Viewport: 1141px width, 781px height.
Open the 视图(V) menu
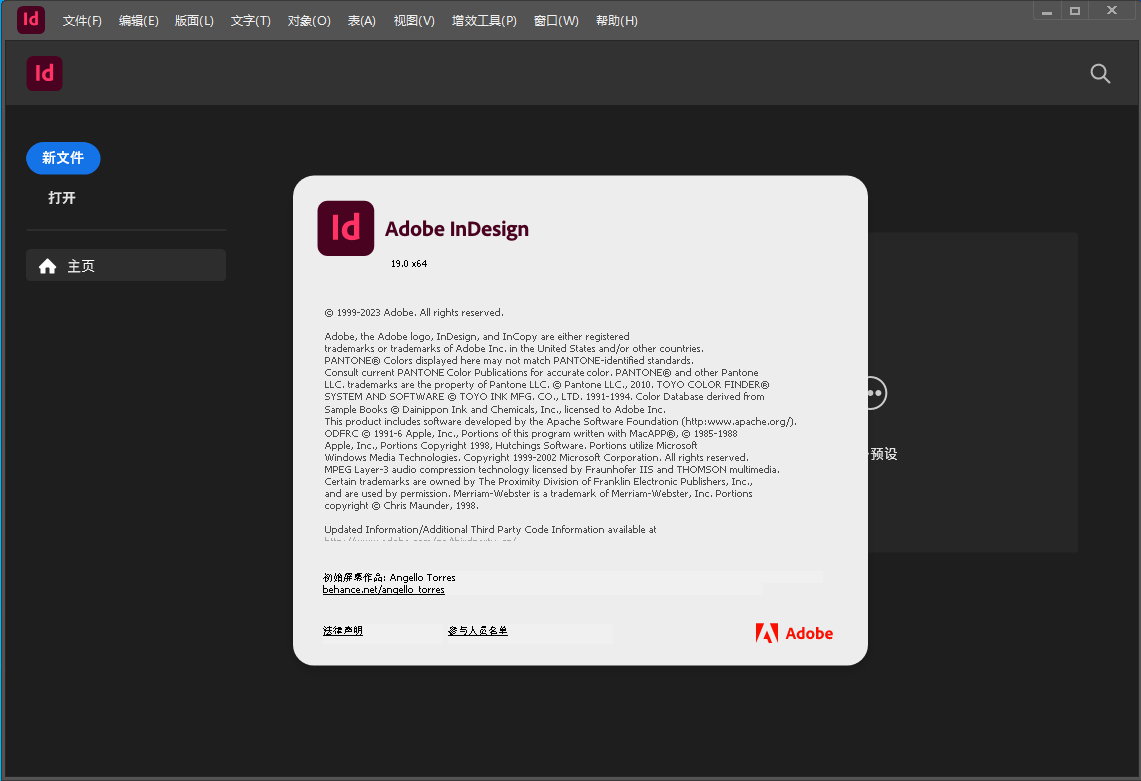tap(414, 20)
